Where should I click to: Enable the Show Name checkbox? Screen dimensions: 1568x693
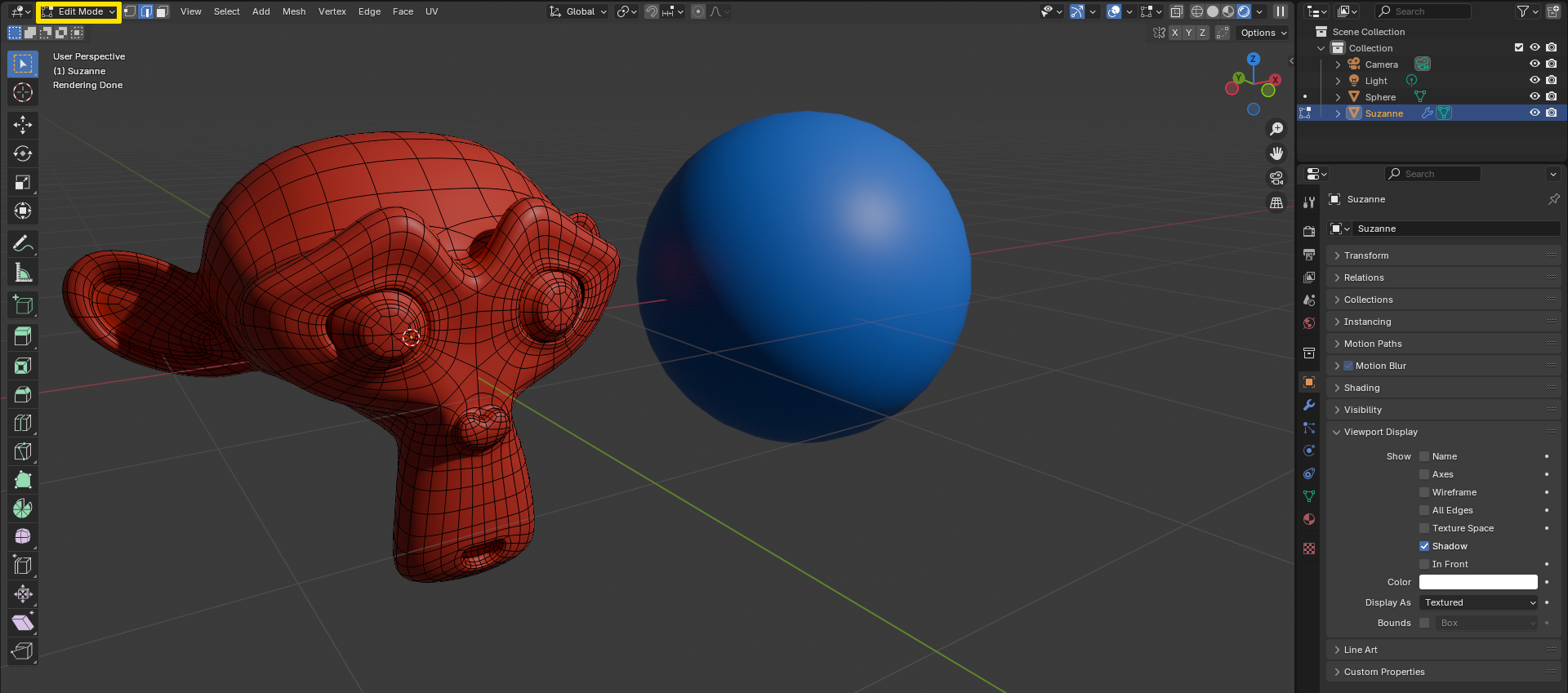tap(1424, 456)
